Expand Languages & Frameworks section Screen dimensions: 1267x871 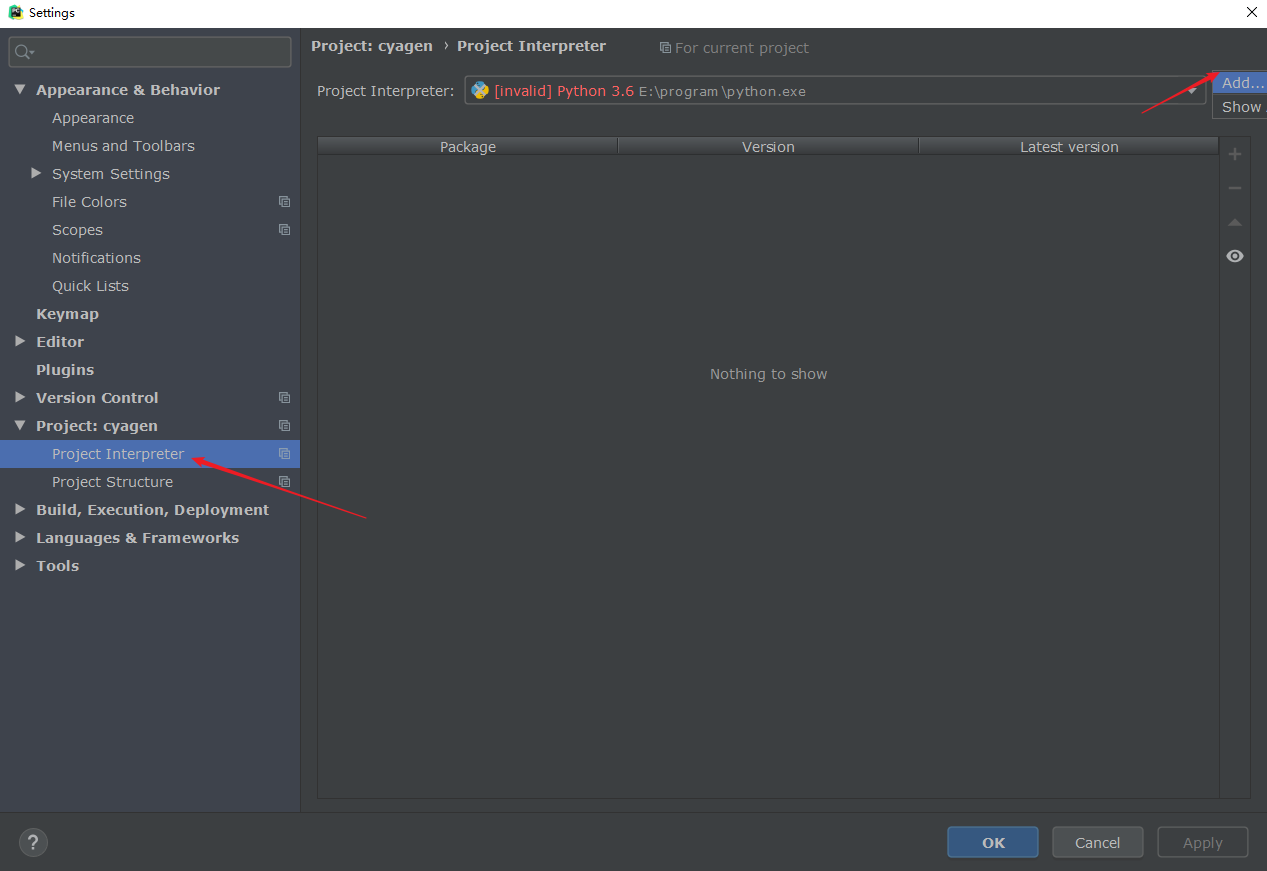click(x=20, y=537)
